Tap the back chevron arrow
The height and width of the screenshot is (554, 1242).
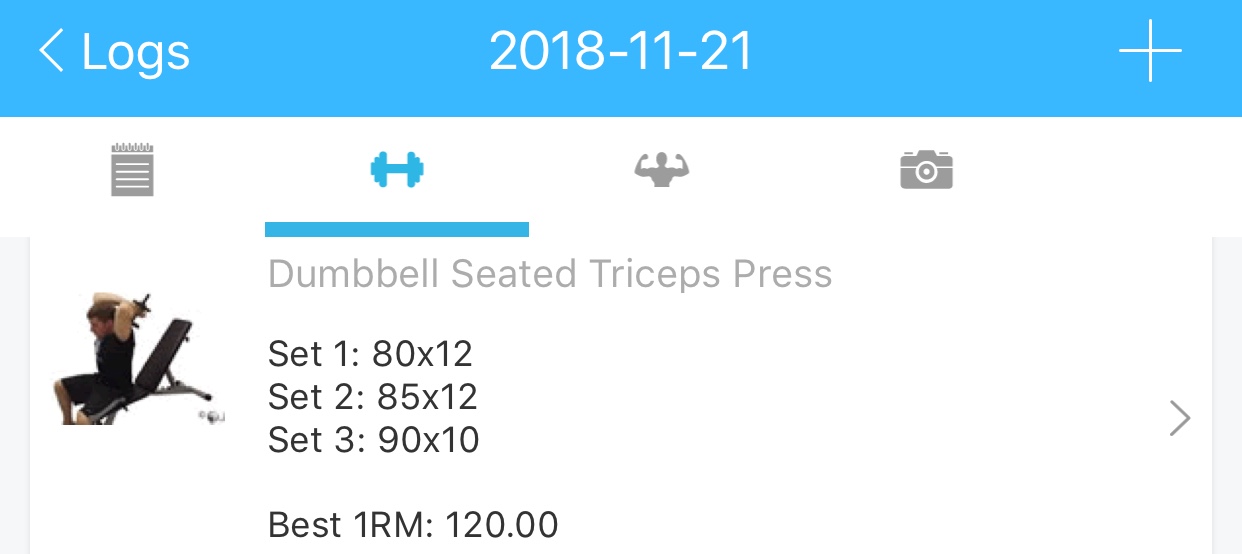coord(52,52)
